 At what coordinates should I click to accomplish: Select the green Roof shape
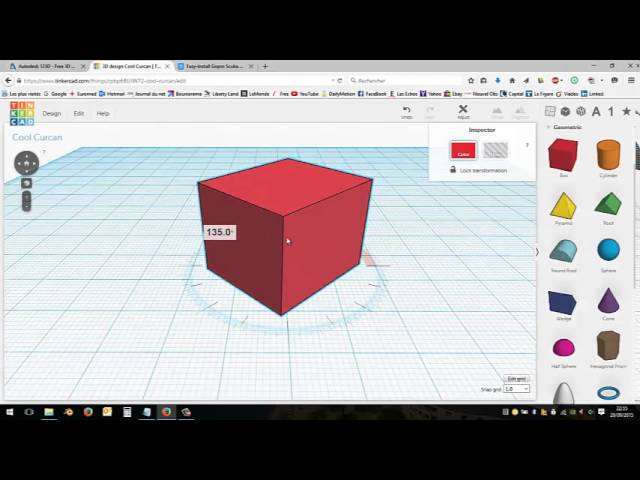[608, 204]
